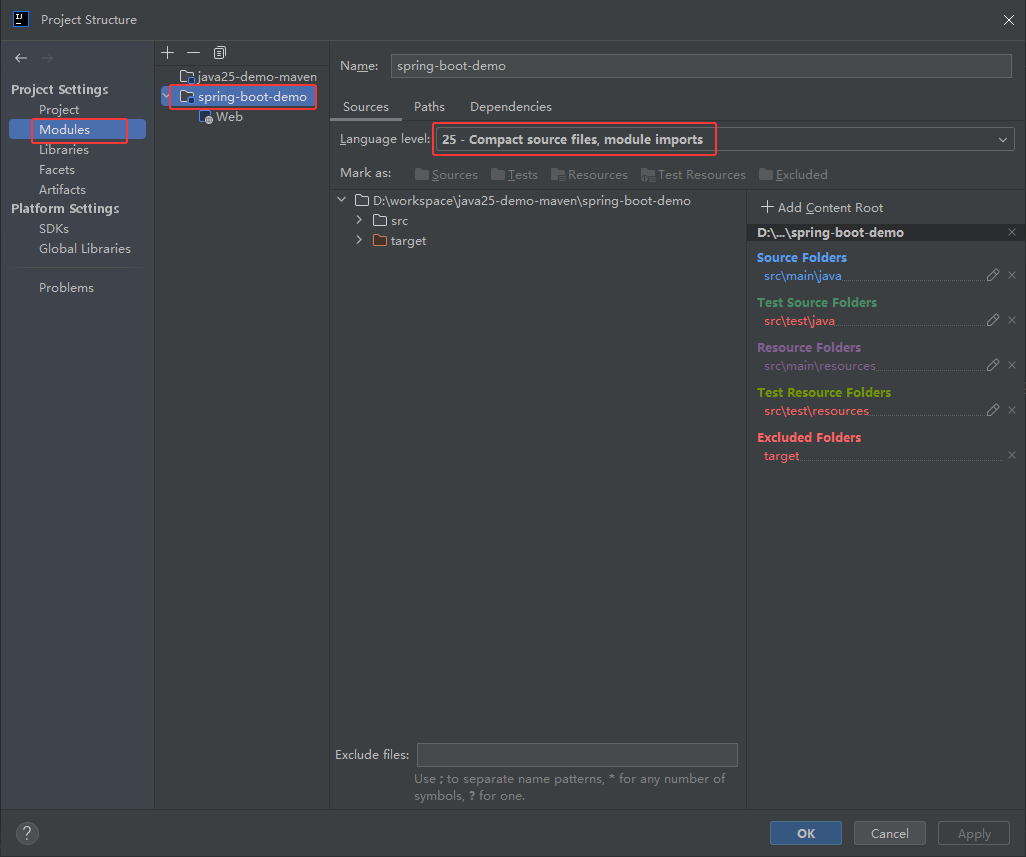Switch to the Paths tab
This screenshot has height=857, width=1026.
(429, 106)
